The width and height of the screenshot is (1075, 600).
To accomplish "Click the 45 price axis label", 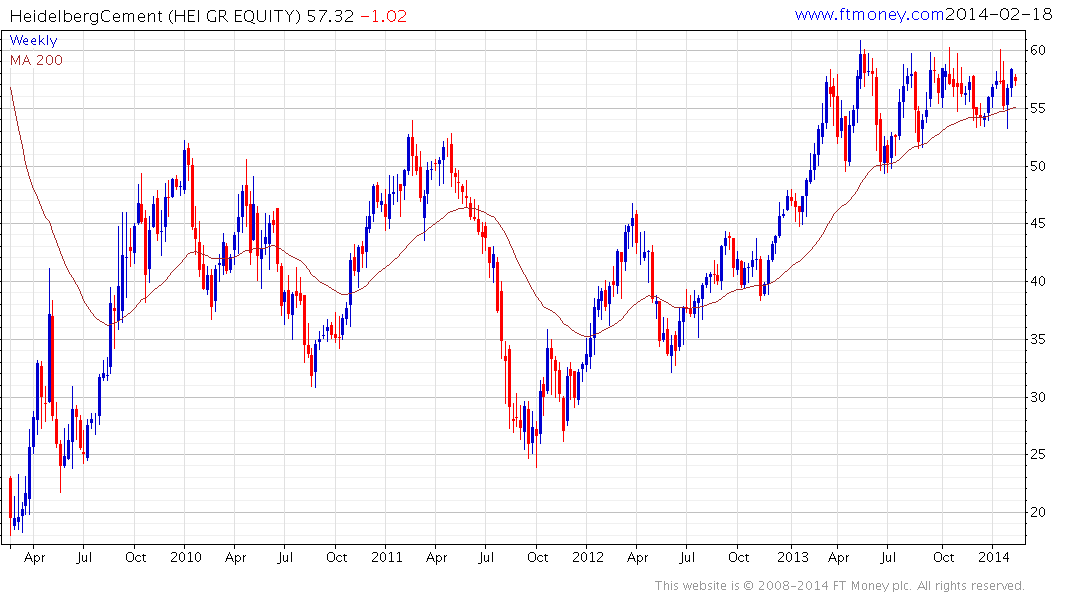I will point(1037,224).
